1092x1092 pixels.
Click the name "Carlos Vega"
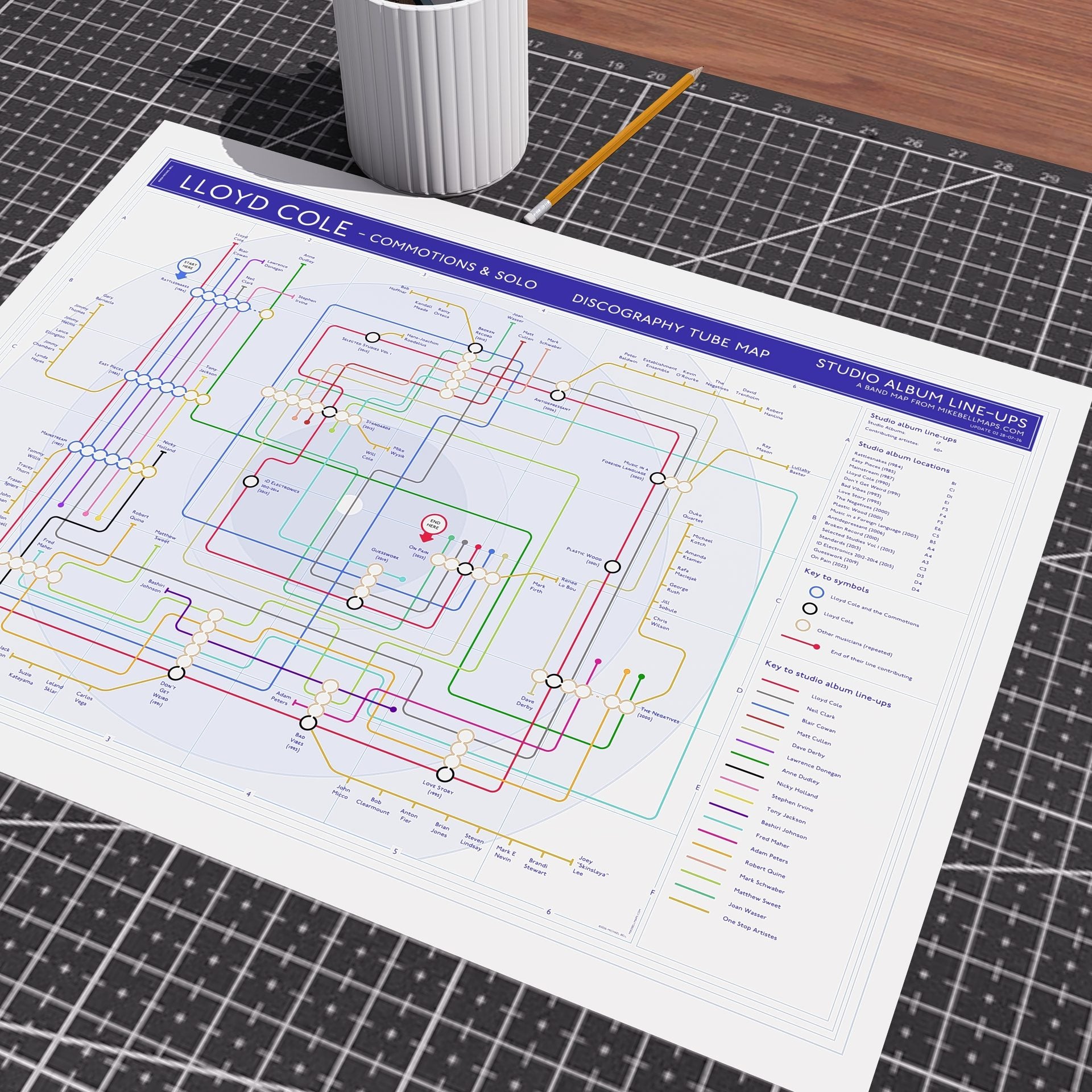coord(84,697)
